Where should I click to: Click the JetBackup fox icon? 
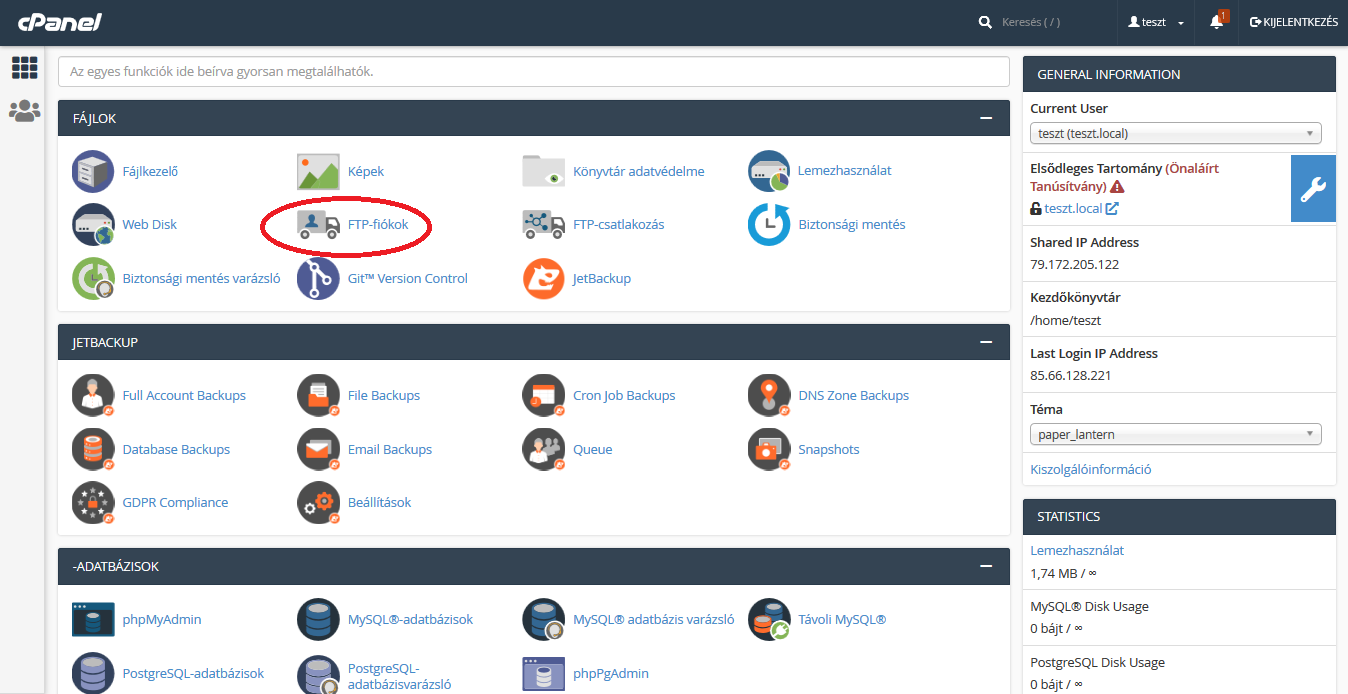tap(544, 278)
